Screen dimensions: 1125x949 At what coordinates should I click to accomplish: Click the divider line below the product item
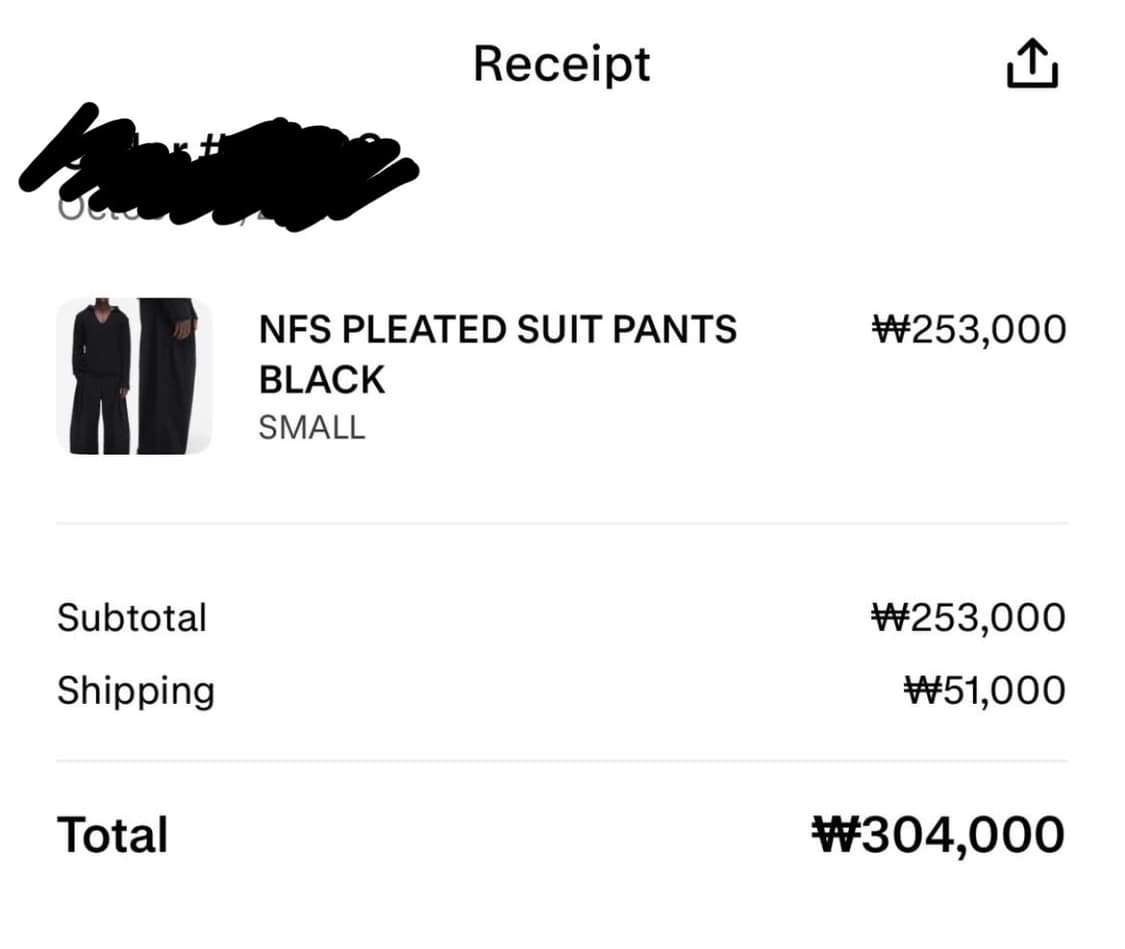pos(561,523)
